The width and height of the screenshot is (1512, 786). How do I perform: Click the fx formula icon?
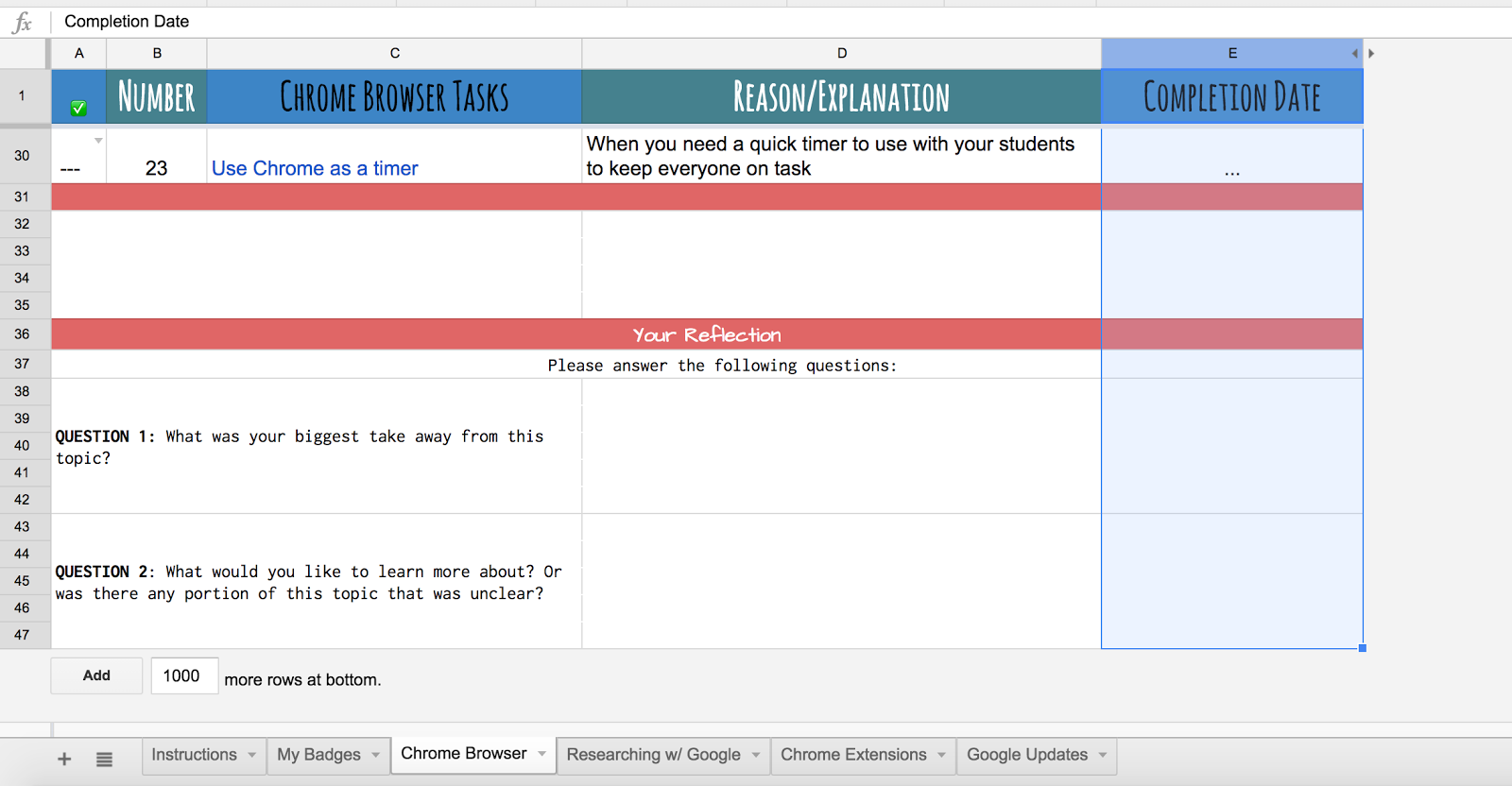click(22, 23)
